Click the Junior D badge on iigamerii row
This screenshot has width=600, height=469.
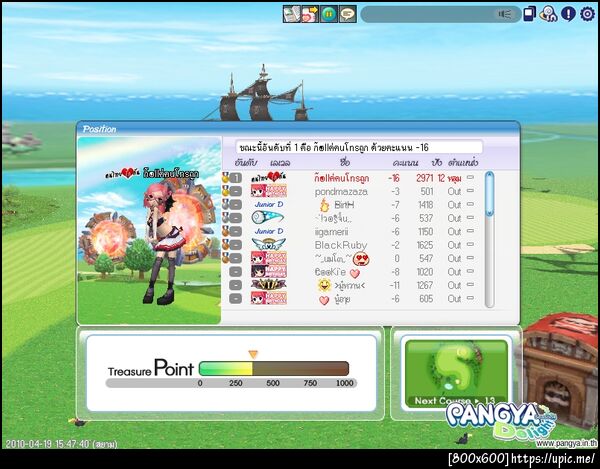tap(269, 231)
